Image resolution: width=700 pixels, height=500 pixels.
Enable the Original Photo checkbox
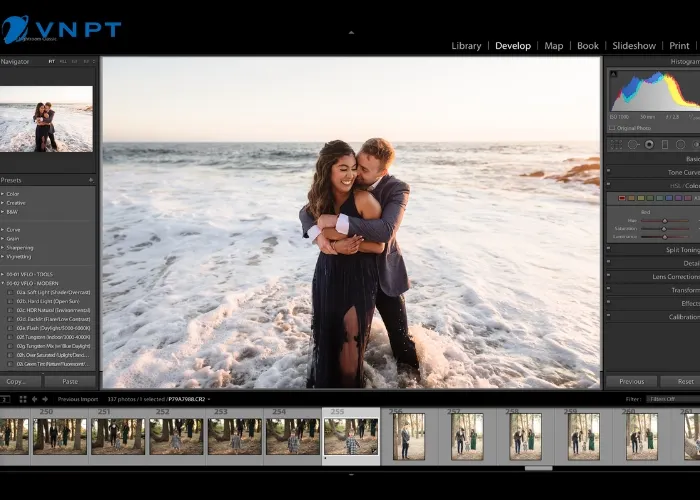(x=612, y=128)
